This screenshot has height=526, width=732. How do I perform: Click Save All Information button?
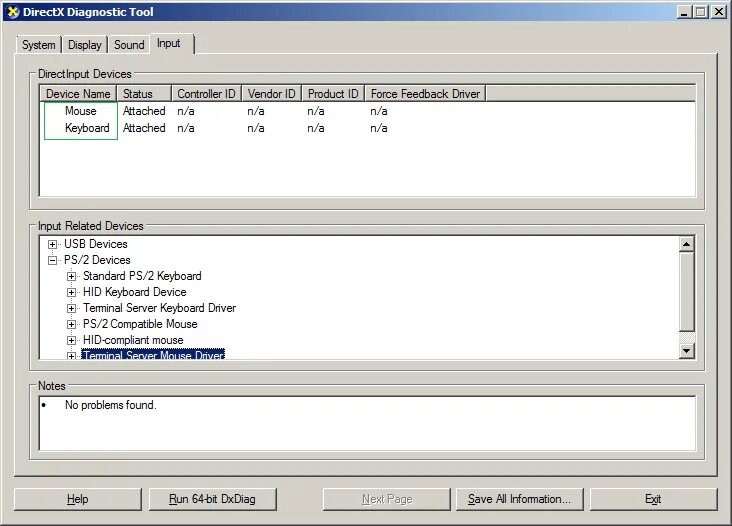[x=520, y=499]
